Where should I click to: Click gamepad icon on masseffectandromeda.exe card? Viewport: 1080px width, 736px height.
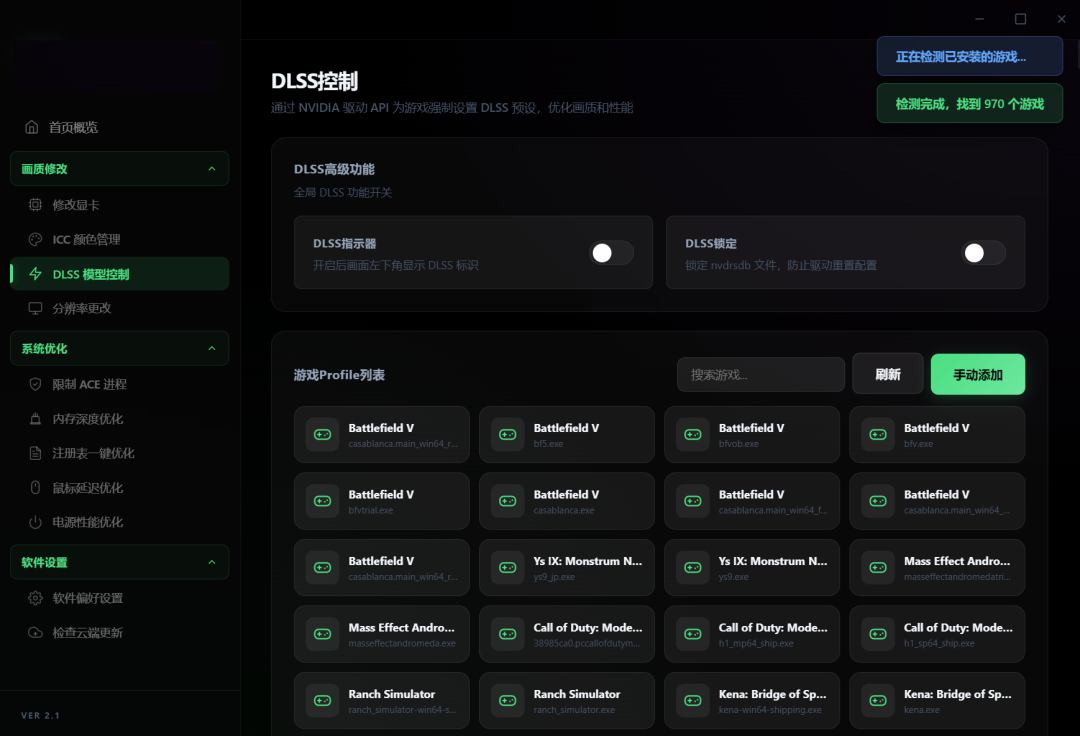pos(322,634)
